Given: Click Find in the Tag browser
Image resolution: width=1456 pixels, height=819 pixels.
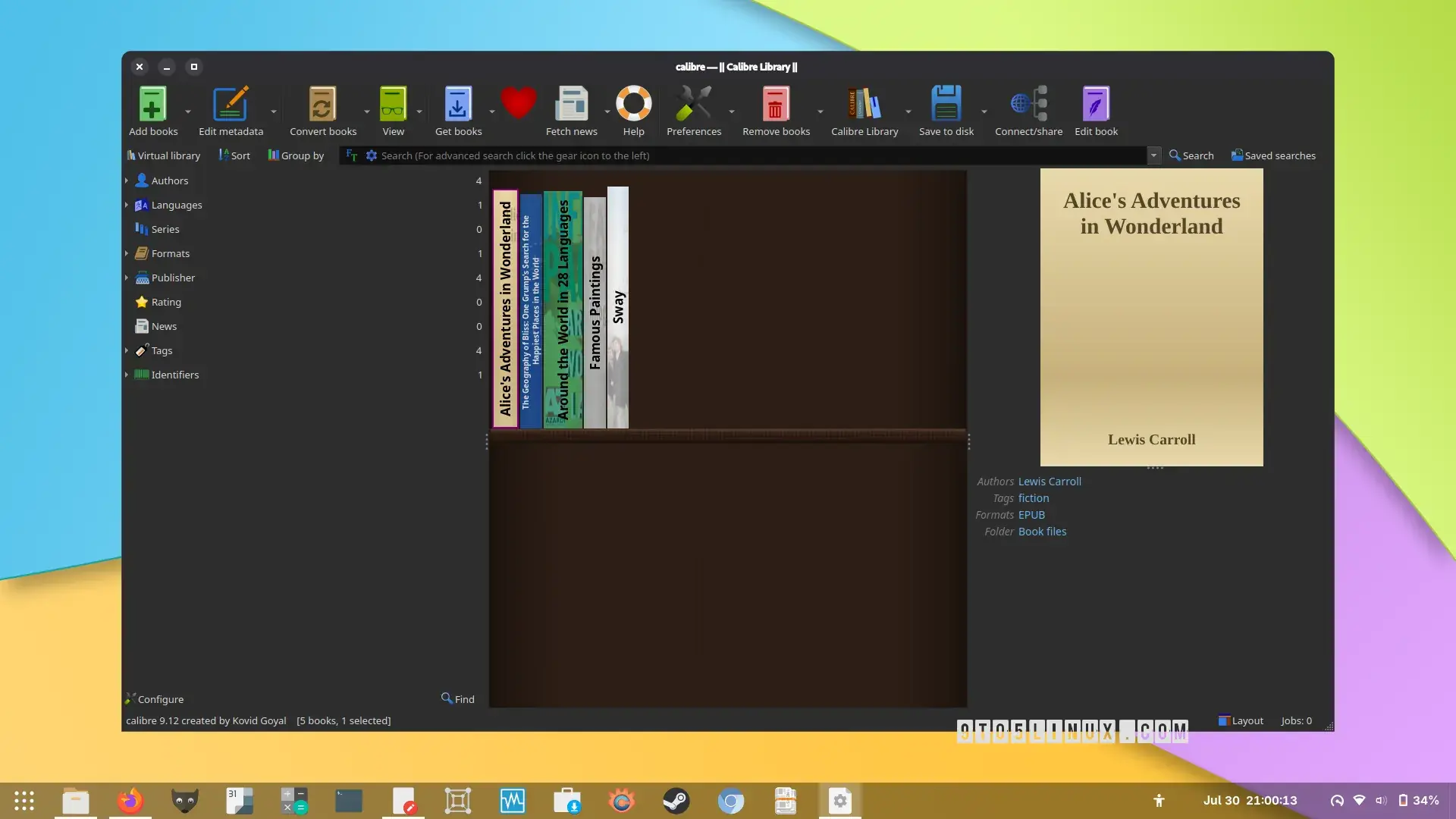Looking at the screenshot, I should (458, 699).
